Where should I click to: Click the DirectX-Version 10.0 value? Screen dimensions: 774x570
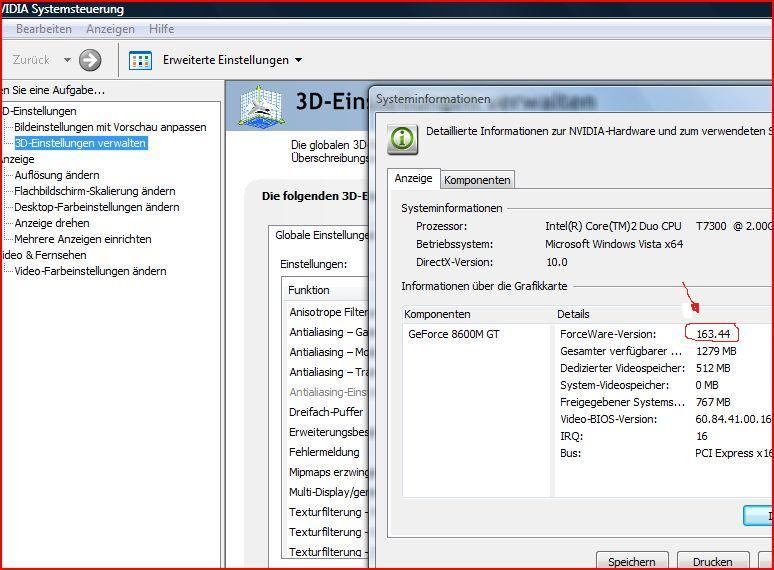click(556, 263)
